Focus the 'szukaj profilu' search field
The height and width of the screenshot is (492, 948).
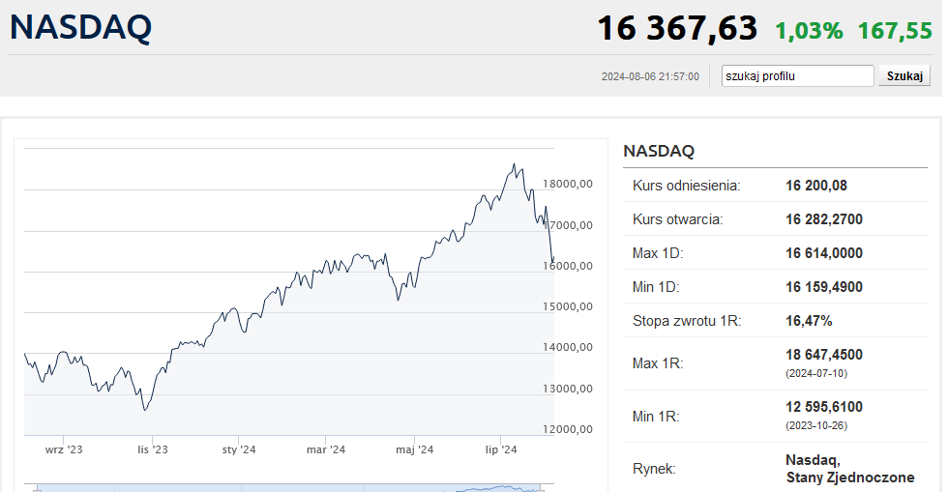797,76
